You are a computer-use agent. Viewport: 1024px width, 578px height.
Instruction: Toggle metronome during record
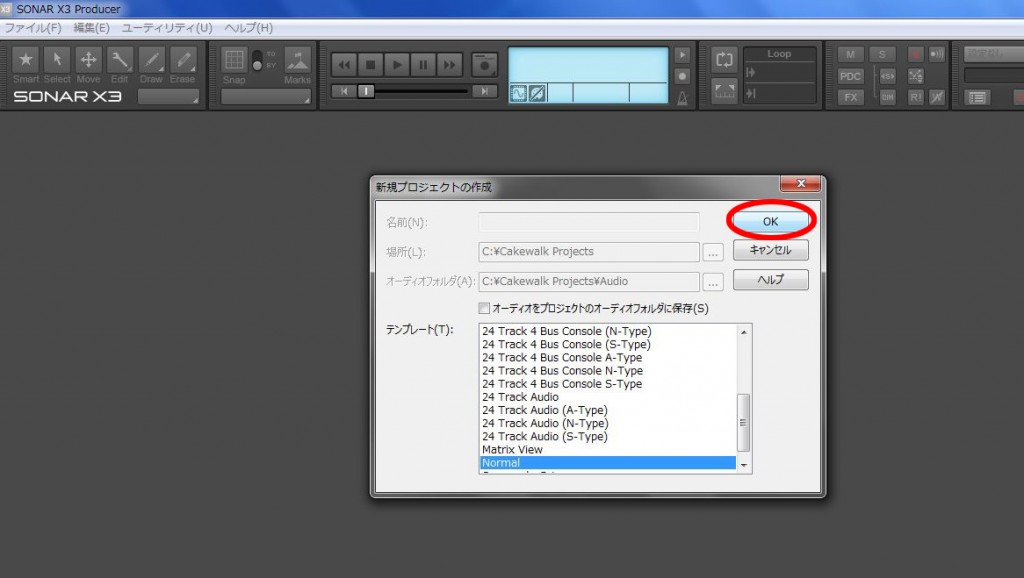[682, 76]
